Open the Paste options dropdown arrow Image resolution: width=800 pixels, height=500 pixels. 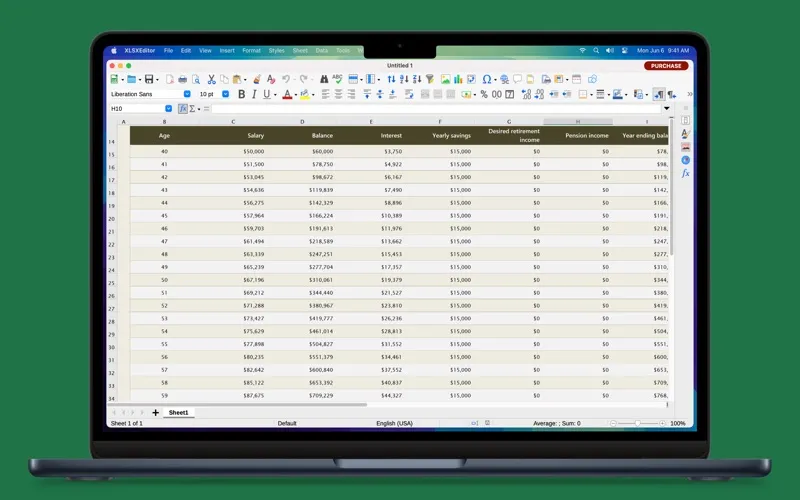point(245,80)
